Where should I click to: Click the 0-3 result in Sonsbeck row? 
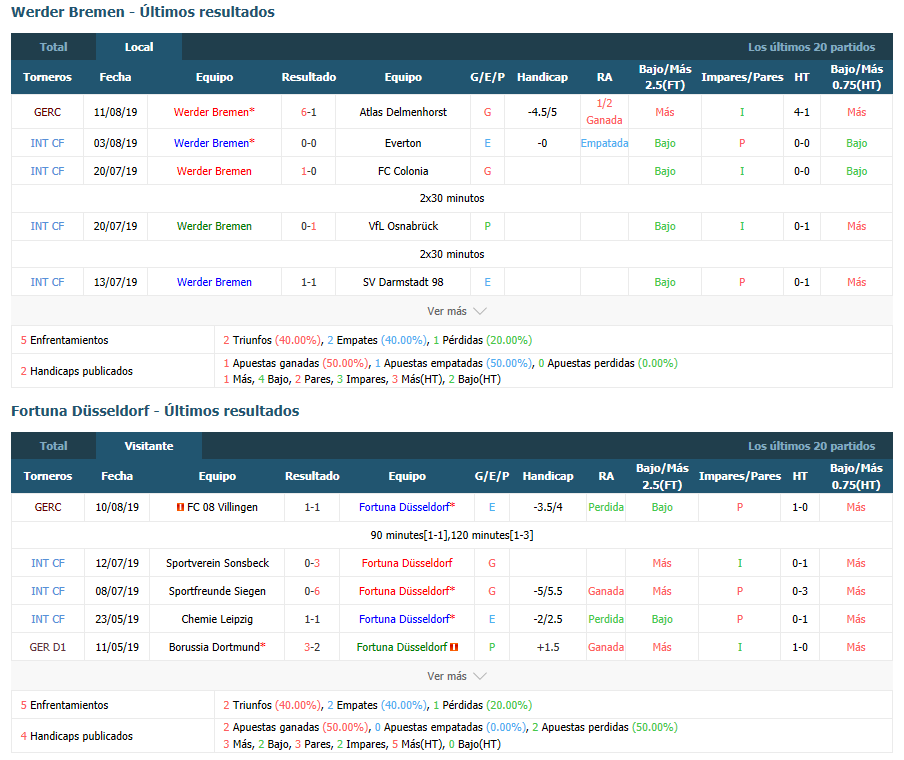(312, 563)
